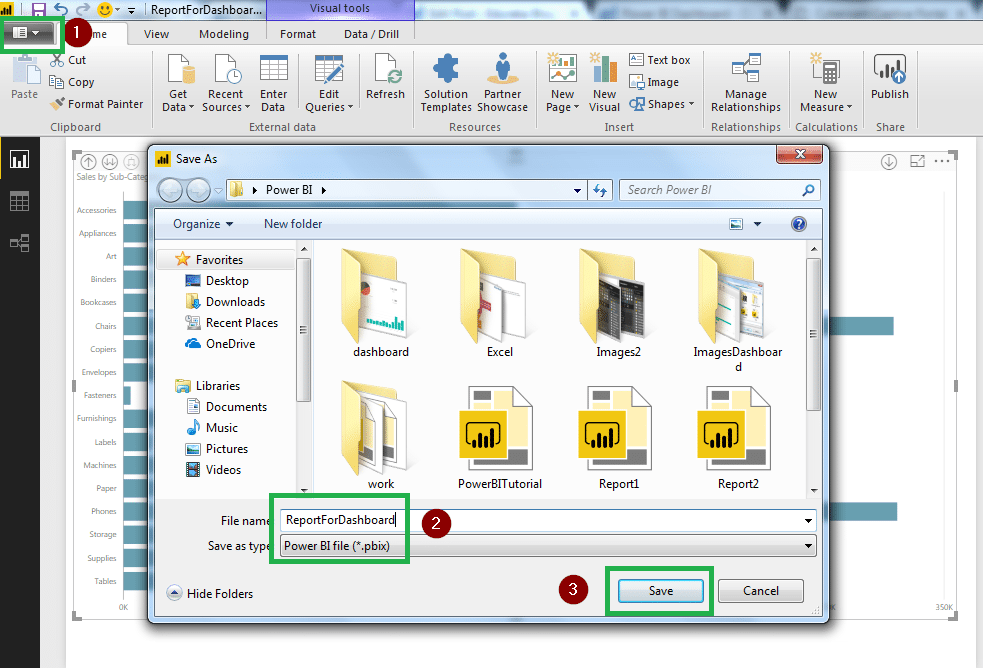Switch to Data view in left sidebar
983x668 pixels.
tap(19, 201)
